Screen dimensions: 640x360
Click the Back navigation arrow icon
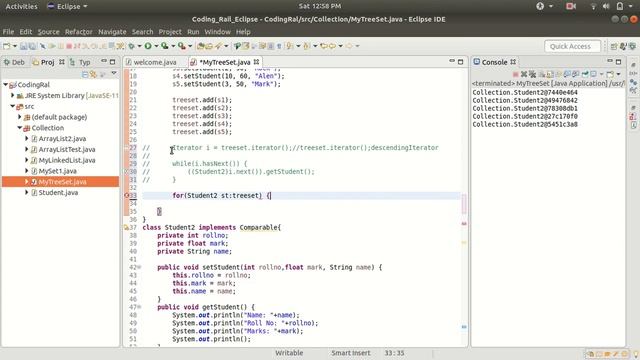331,46
